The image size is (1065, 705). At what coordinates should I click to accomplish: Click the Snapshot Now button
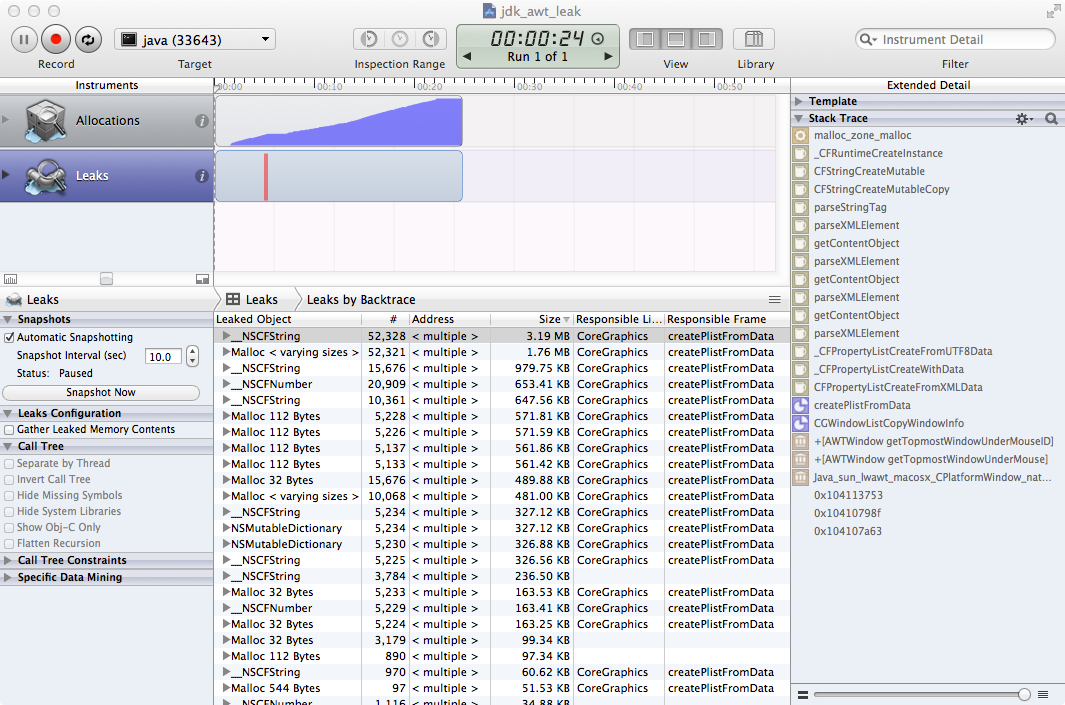(x=101, y=393)
